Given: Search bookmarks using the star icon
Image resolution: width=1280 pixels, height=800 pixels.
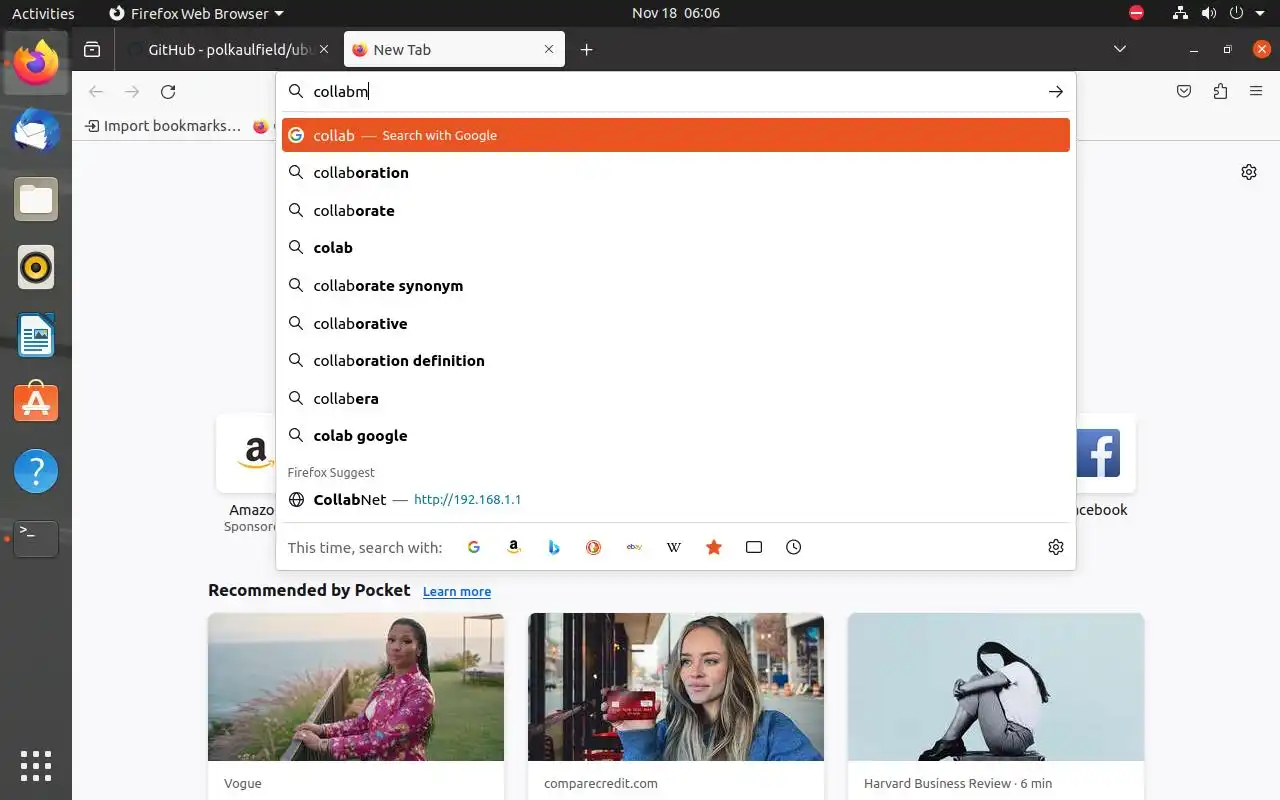Looking at the screenshot, I should pyautogui.click(x=714, y=547).
